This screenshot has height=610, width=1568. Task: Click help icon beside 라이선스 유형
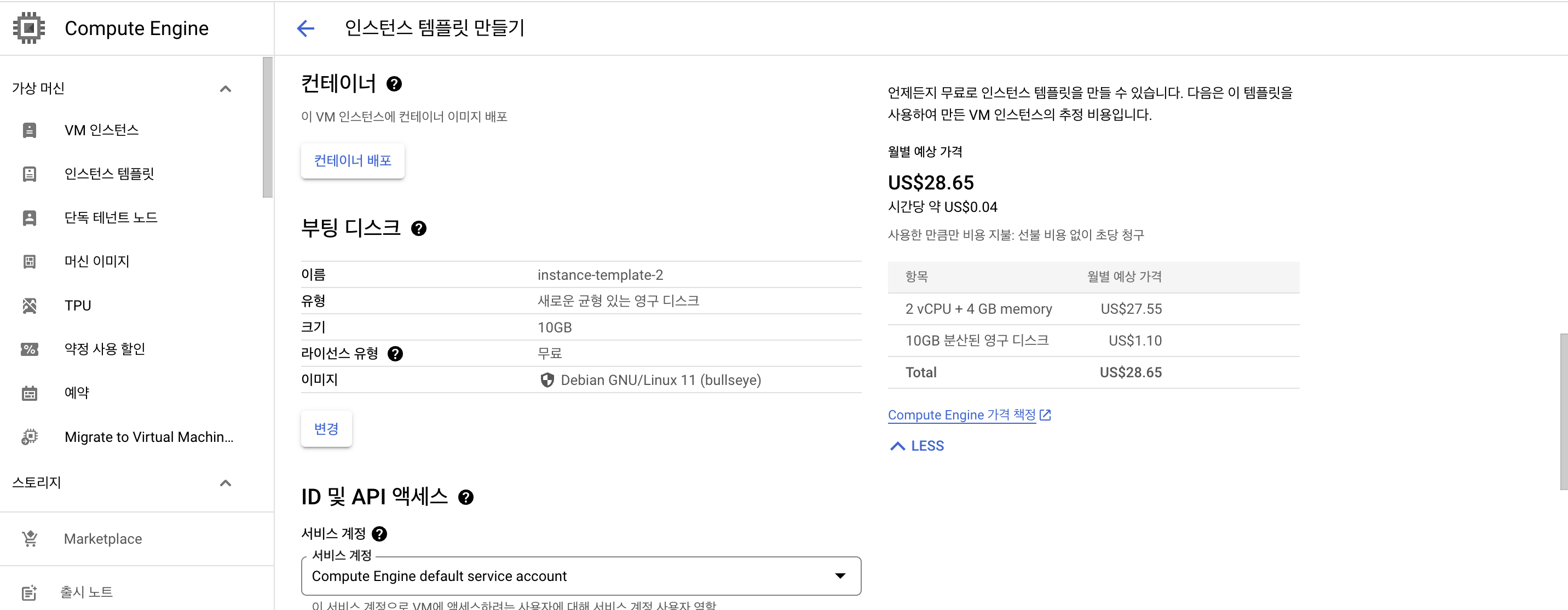[x=395, y=354]
